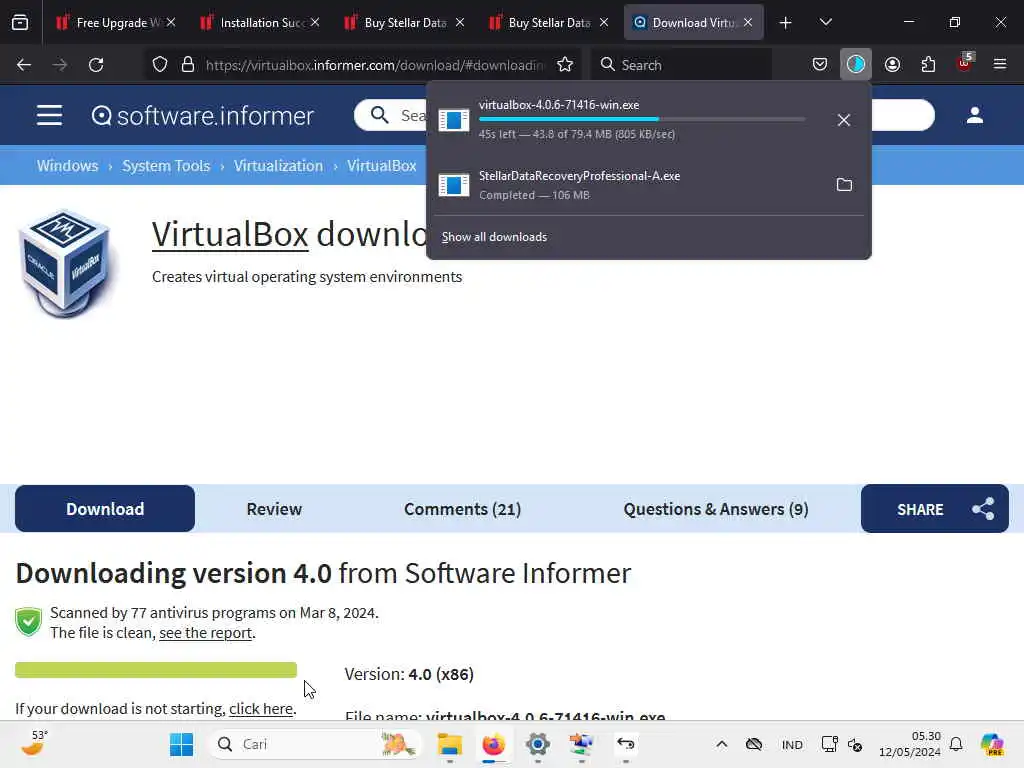1024x768 pixels.
Task: Toggle the Downloads panel button
Action: 856,65
